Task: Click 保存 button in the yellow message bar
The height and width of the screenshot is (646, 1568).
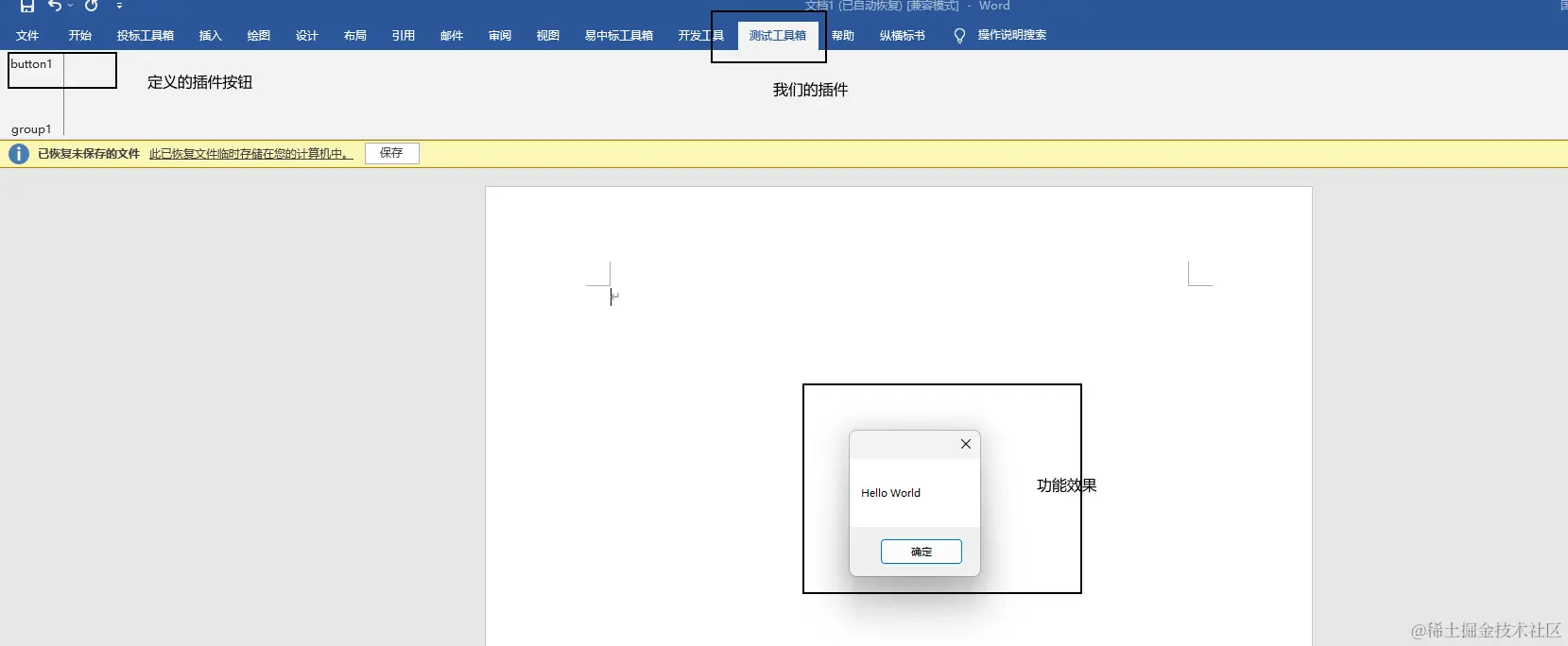Action: coord(392,153)
